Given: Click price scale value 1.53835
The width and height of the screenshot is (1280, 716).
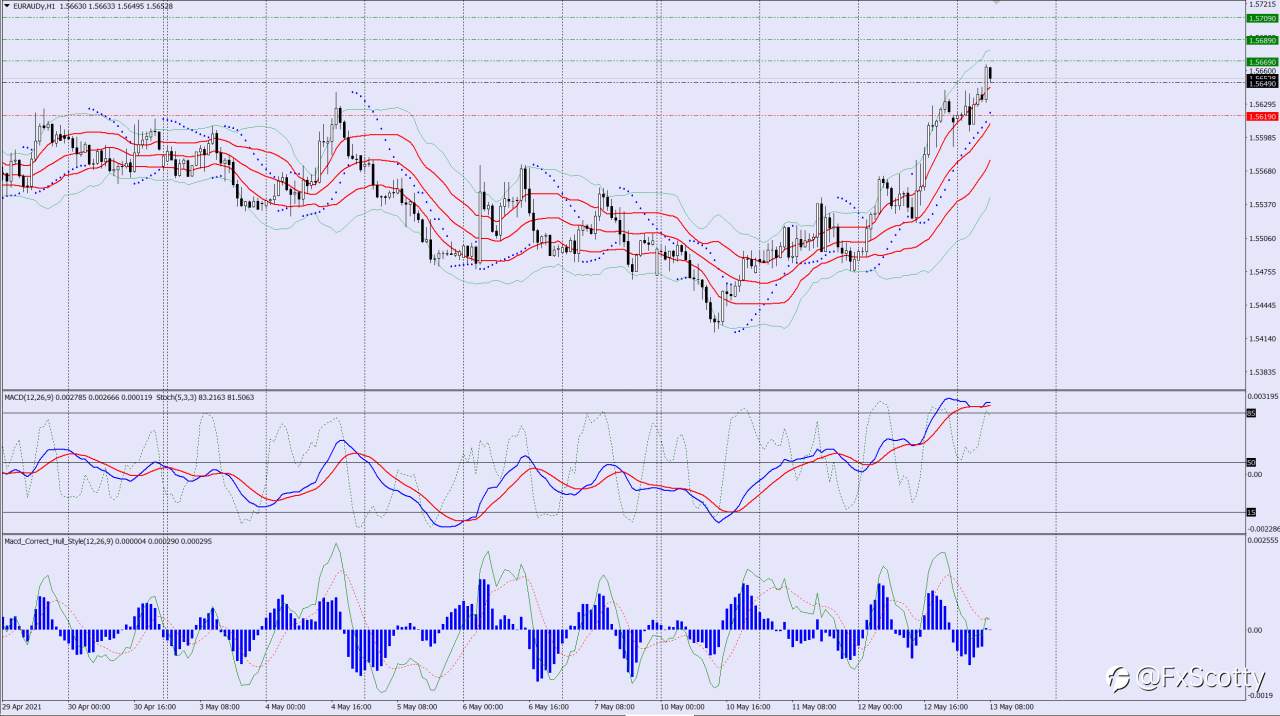Looking at the screenshot, I should (x=1262, y=373).
